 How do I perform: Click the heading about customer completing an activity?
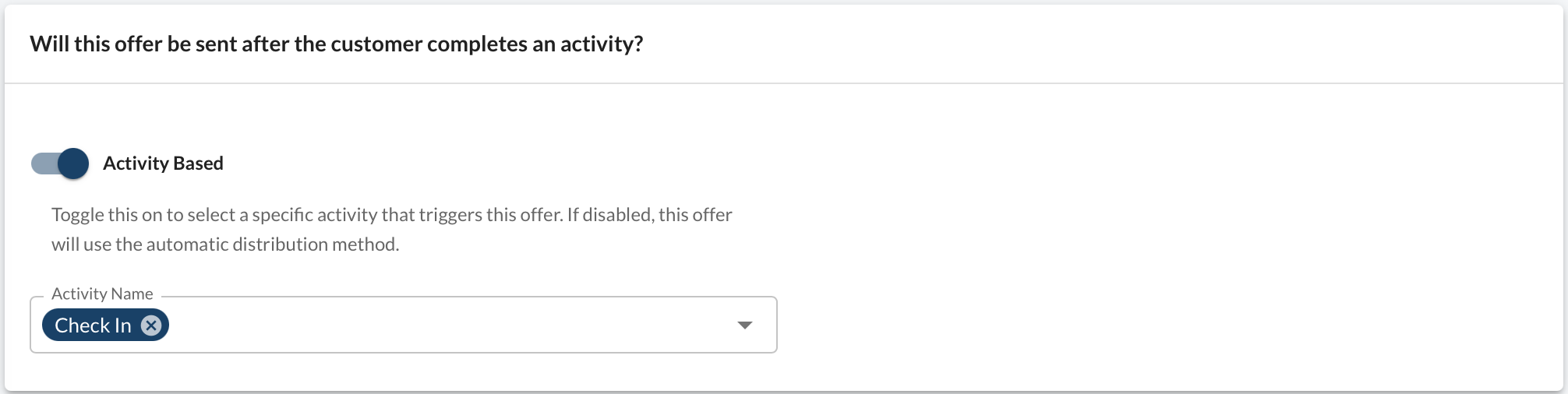pyautogui.click(x=337, y=44)
